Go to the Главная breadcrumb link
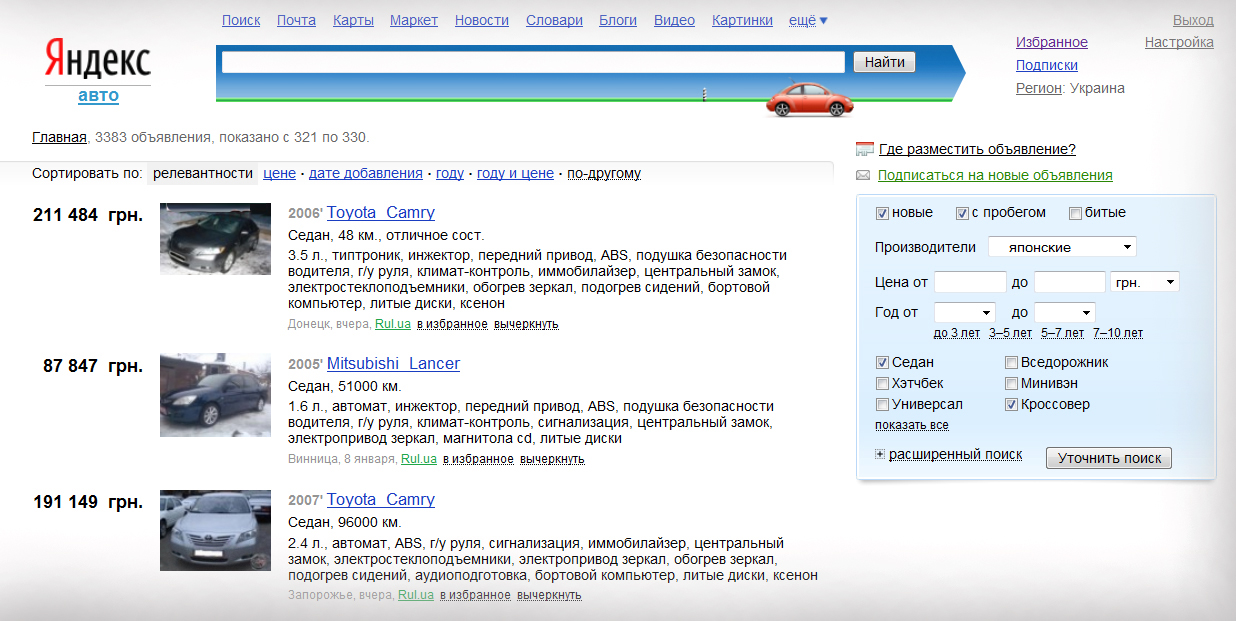The width and height of the screenshot is (1236, 621). pos(59,137)
